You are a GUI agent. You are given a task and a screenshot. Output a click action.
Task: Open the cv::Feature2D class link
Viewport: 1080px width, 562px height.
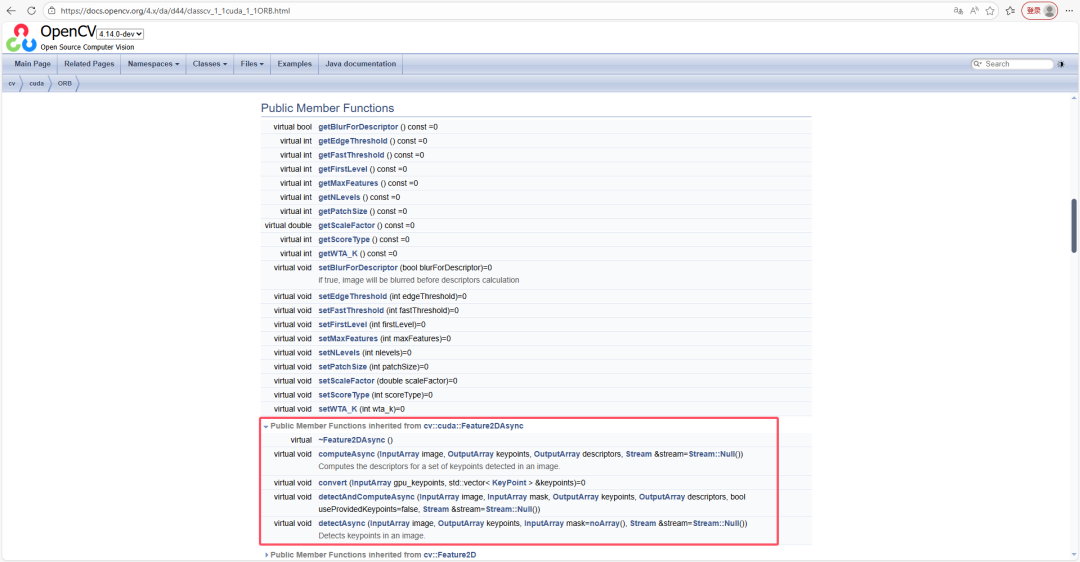click(450, 555)
